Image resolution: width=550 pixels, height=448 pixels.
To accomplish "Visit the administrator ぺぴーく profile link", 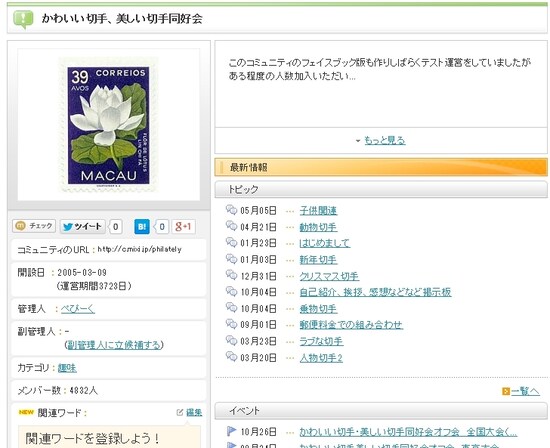I will [78, 309].
